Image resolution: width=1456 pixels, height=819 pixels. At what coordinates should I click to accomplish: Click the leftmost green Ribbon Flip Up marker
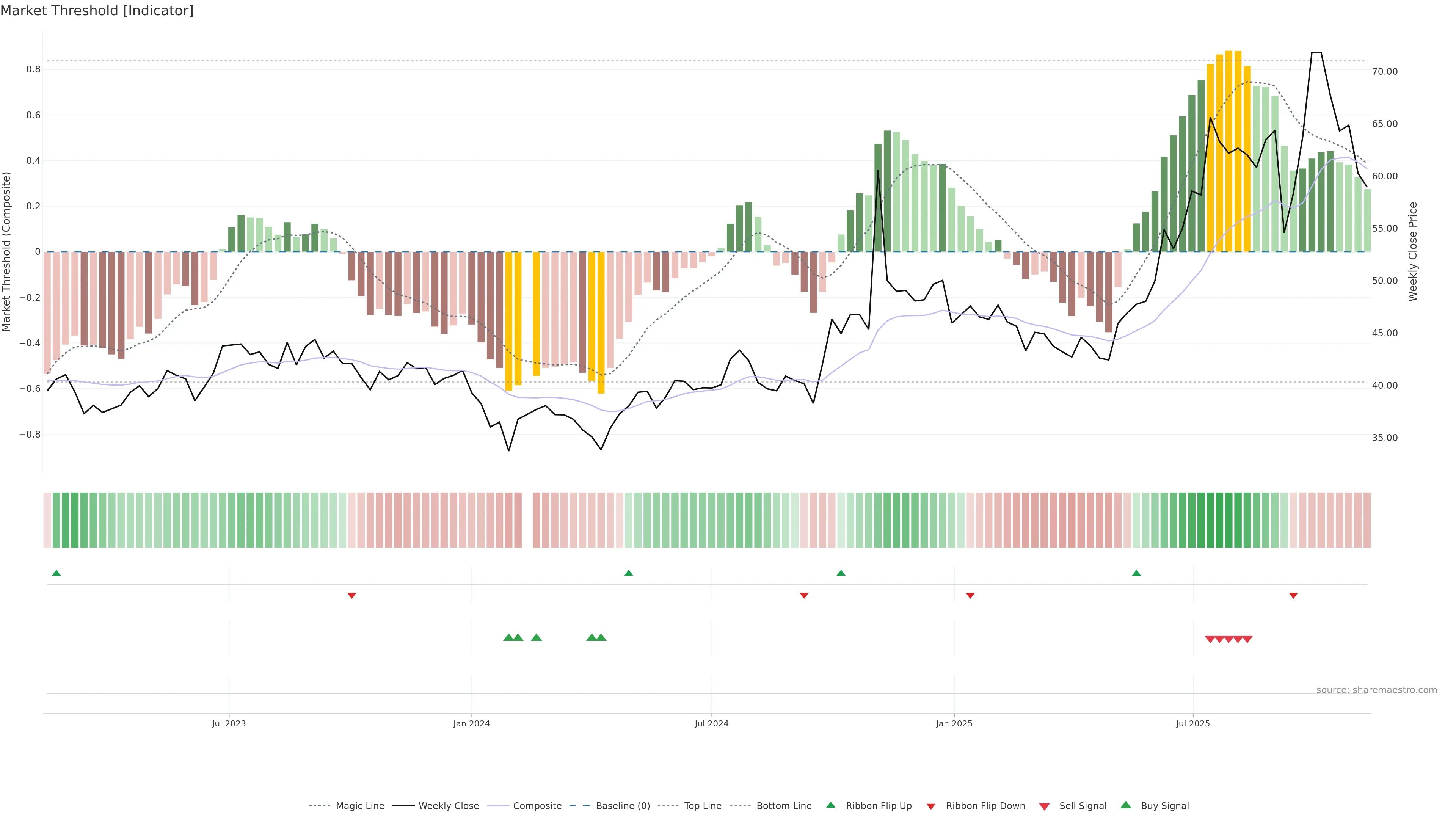click(56, 573)
